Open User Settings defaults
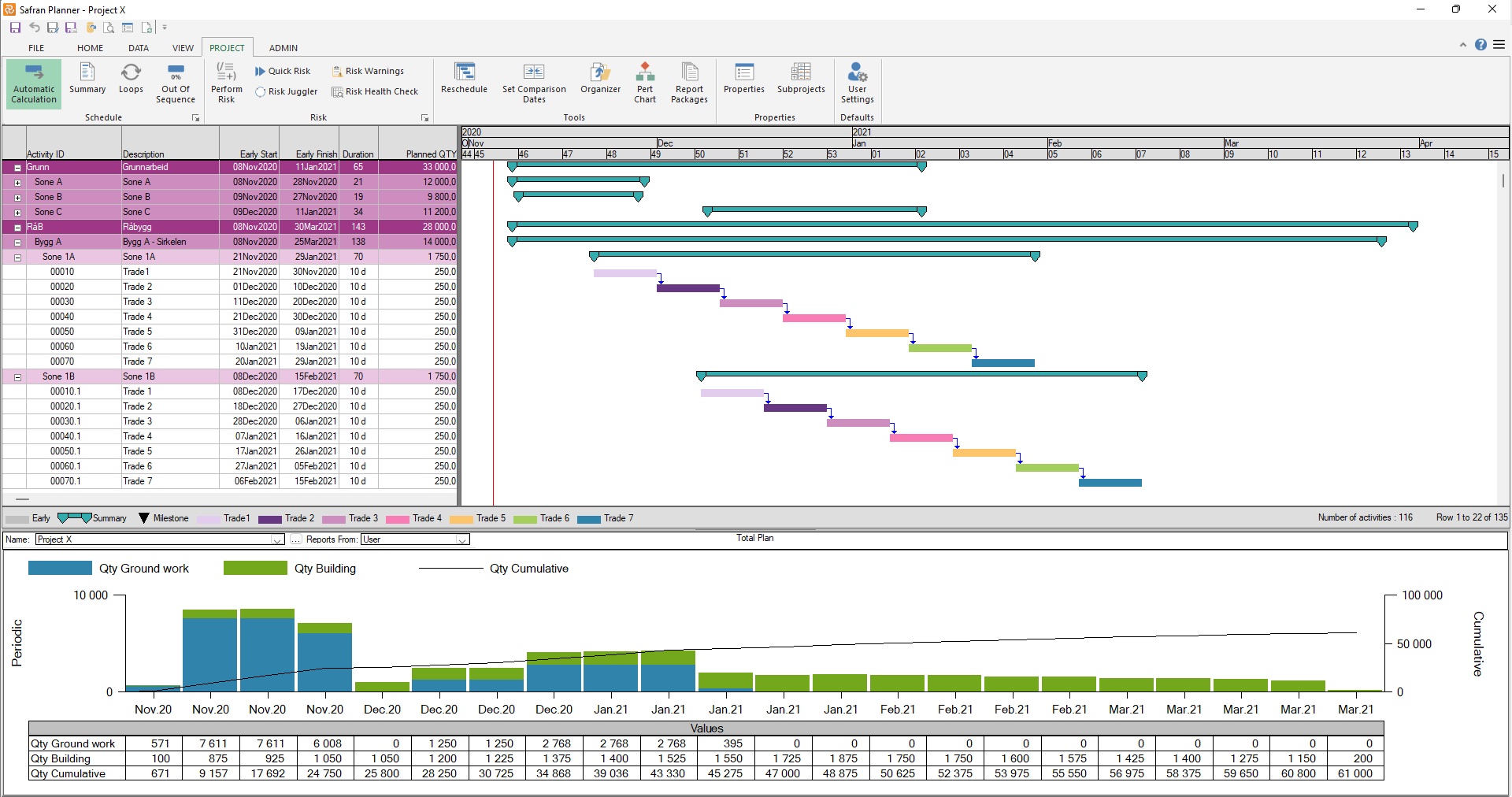The image size is (1512, 797). point(858,83)
